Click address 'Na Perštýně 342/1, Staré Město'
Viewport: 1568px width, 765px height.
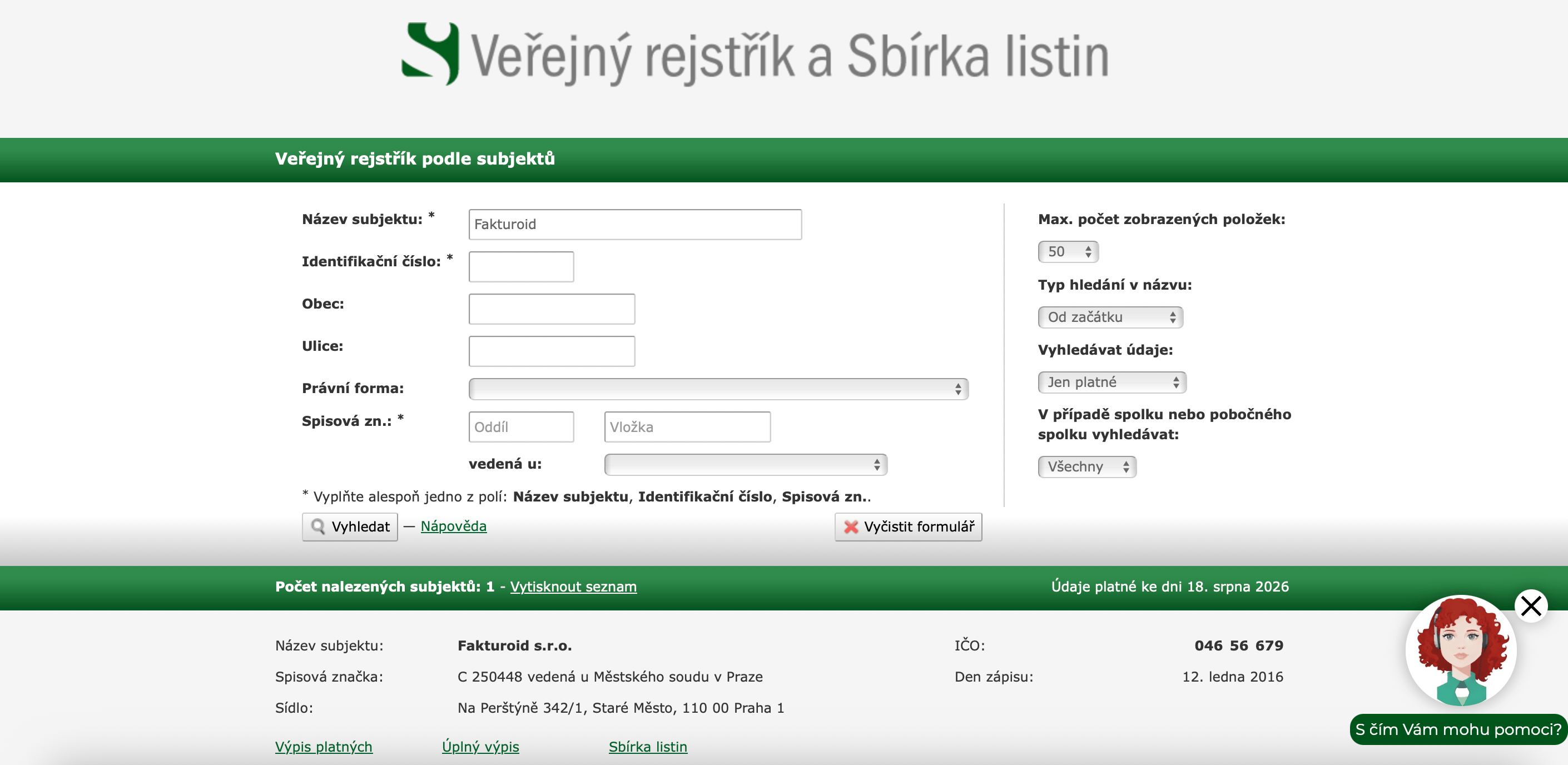(x=565, y=708)
